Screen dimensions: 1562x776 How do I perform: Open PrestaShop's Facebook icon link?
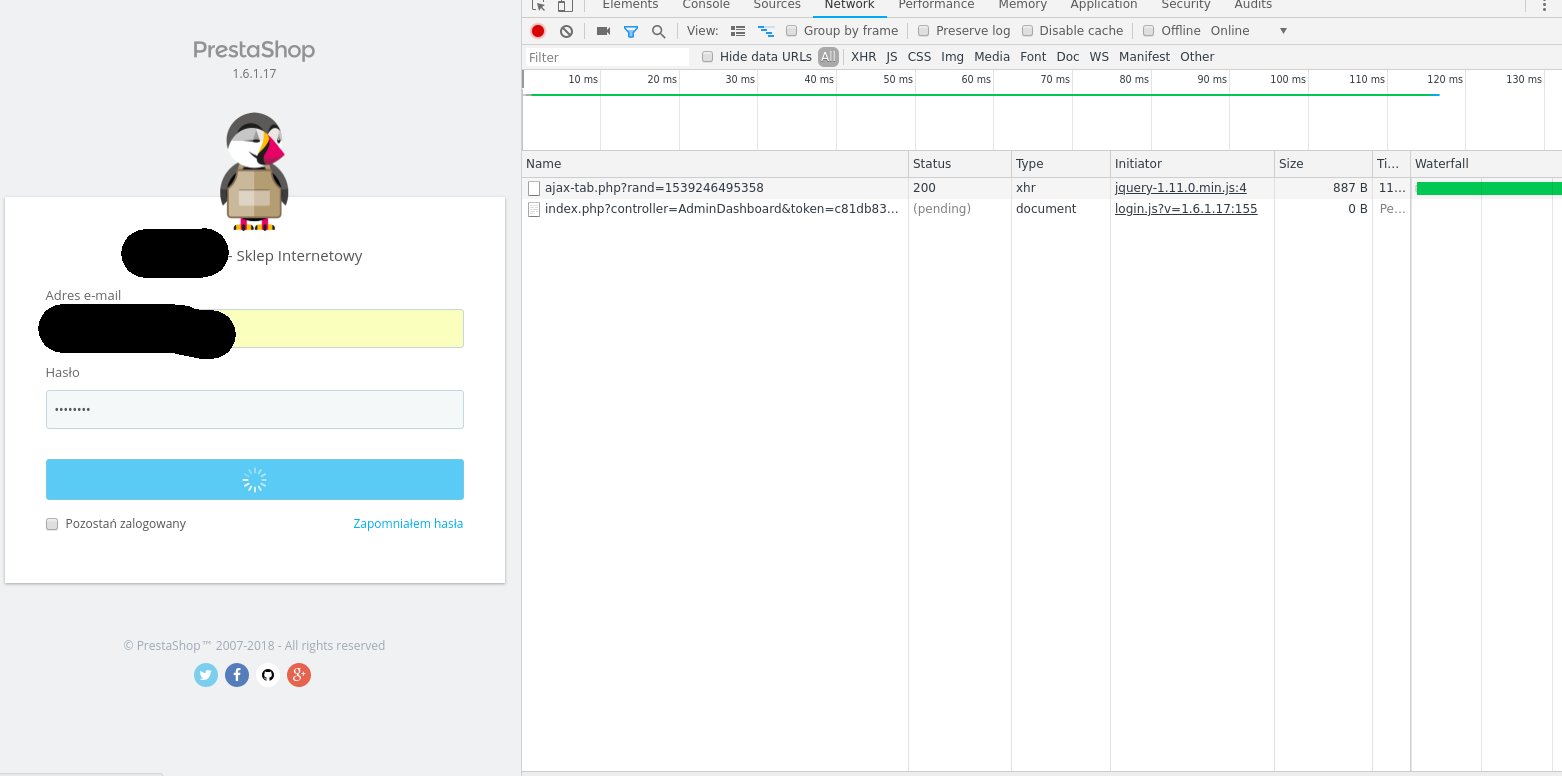(x=237, y=675)
